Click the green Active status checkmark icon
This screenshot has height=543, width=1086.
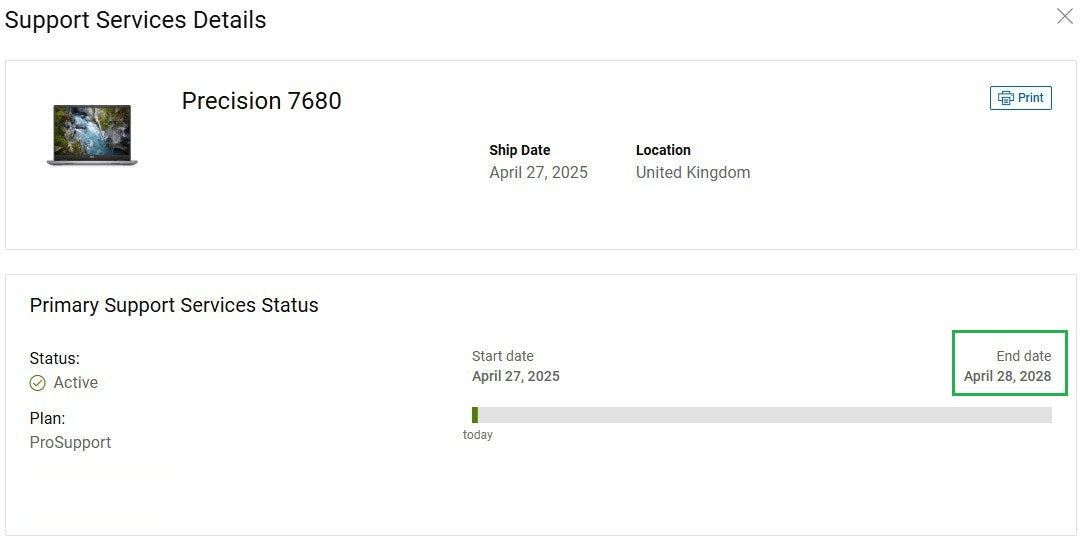[38, 383]
